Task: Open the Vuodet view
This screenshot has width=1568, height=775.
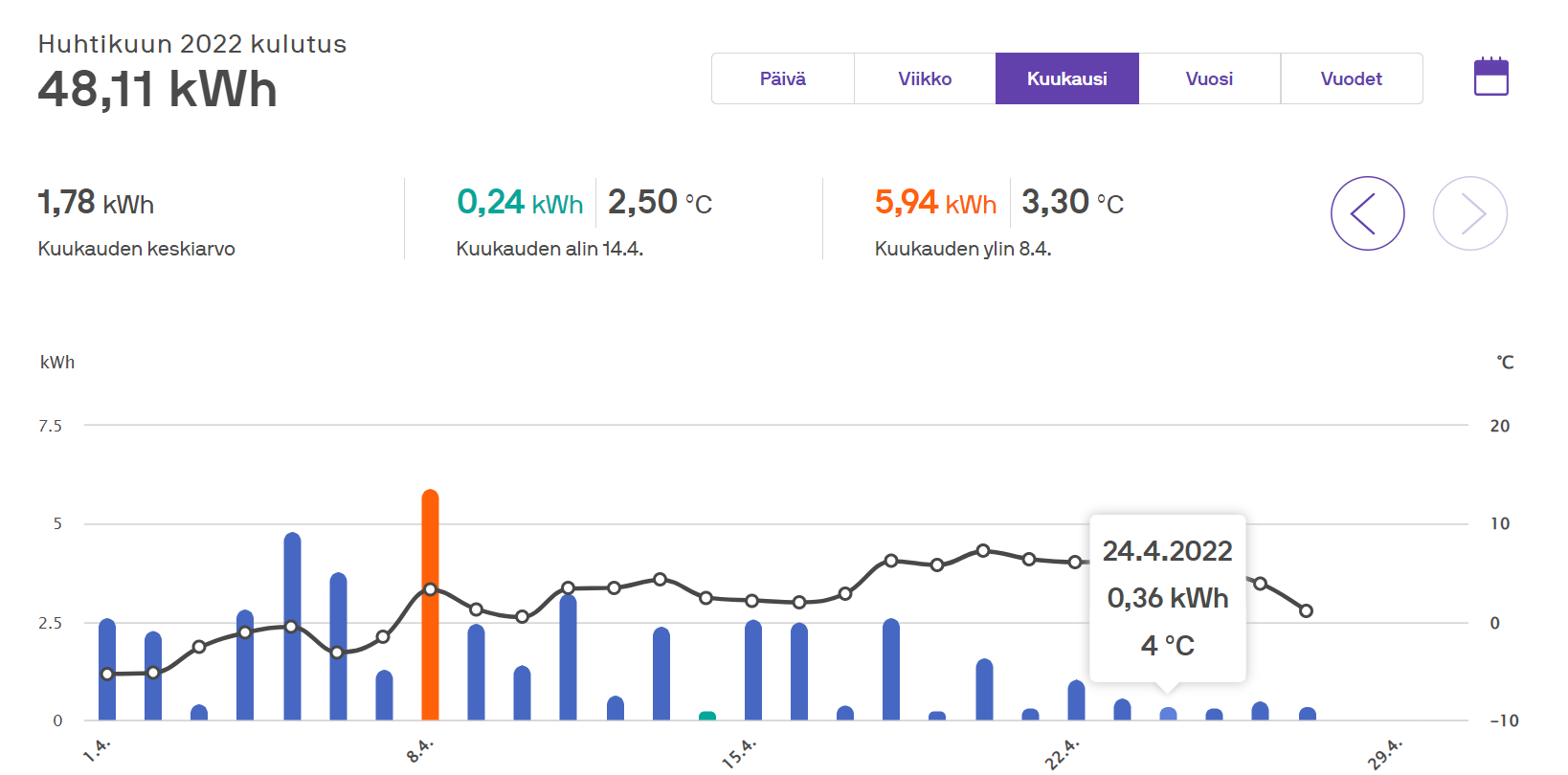Action: (1351, 78)
